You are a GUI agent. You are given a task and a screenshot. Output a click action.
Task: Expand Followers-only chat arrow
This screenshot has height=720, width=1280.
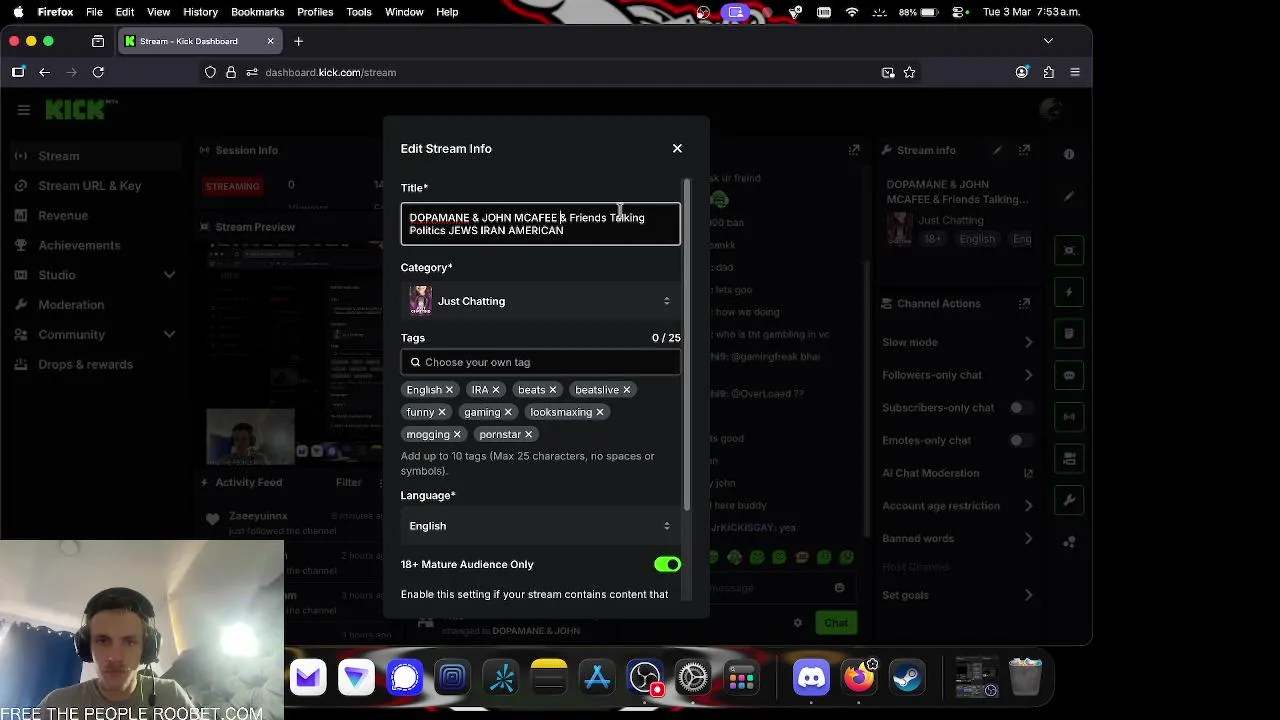click(x=1028, y=375)
